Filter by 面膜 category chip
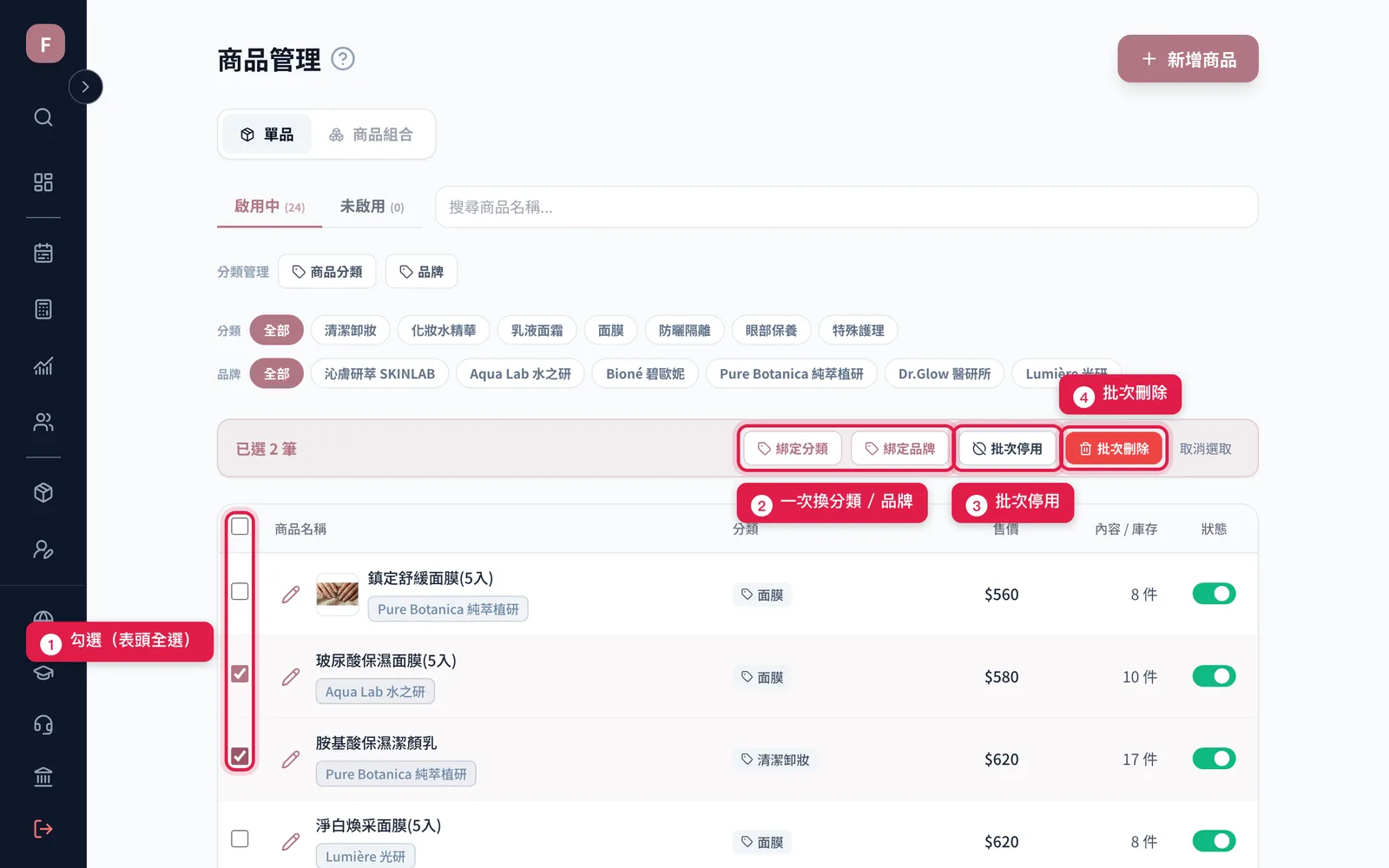 click(x=611, y=331)
